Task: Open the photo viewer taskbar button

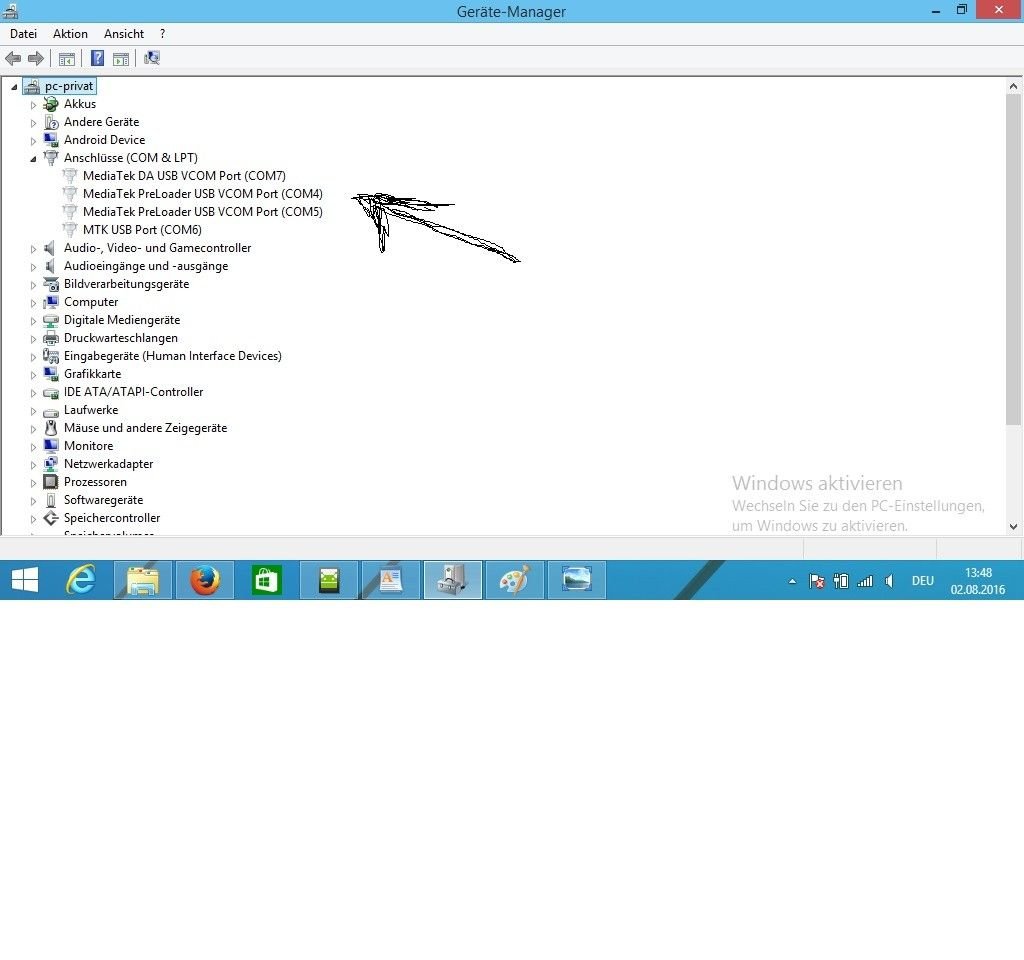Action: click(577, 580)
